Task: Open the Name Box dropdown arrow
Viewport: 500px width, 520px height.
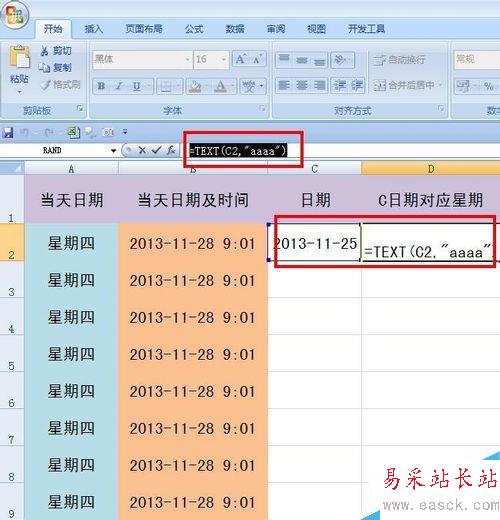Action: (x=114, y=151)
